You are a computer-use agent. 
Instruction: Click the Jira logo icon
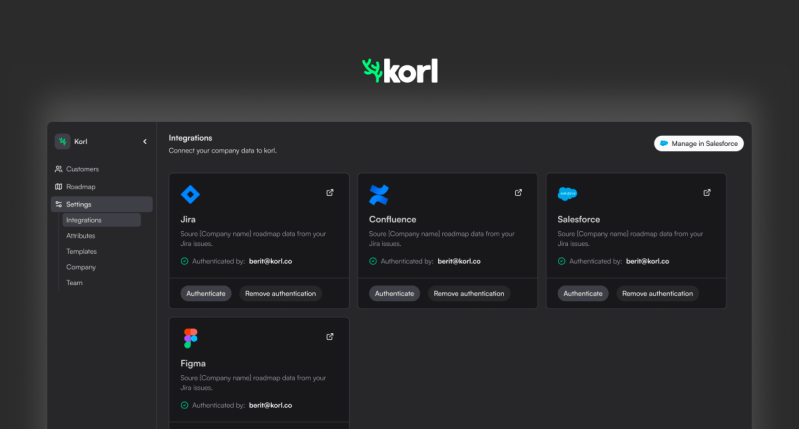pos(190,194)
